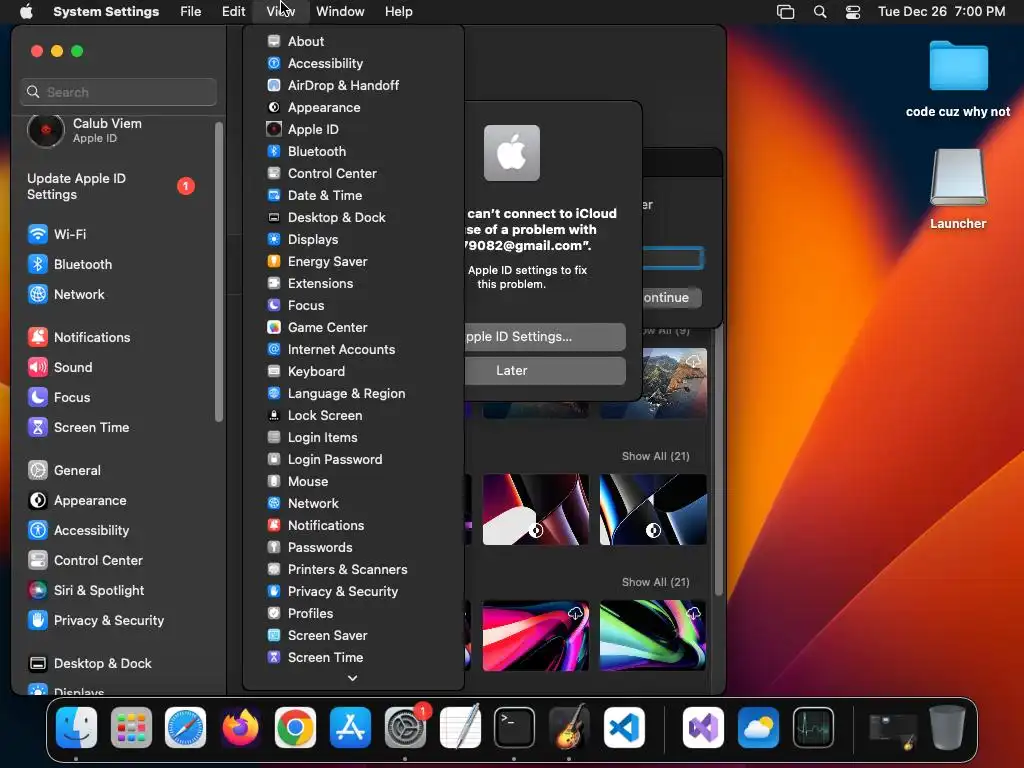Image resolution: width=1024 pixels, height=768 pixels.
Task: Click Stage Manager icon in menu bar
Action: coord(785,11)
